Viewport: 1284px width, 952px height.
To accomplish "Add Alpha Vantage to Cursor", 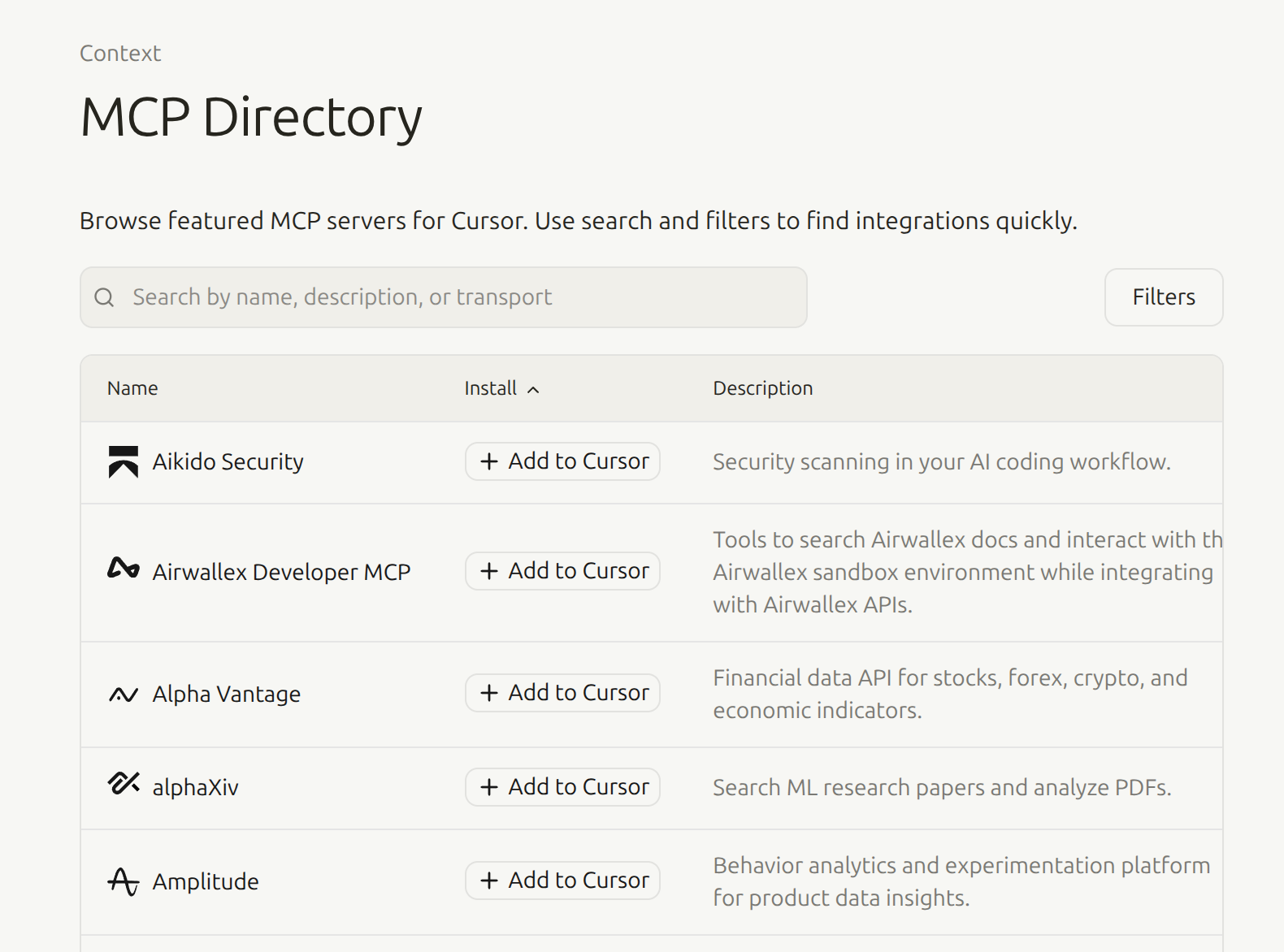I will point(562,693).
